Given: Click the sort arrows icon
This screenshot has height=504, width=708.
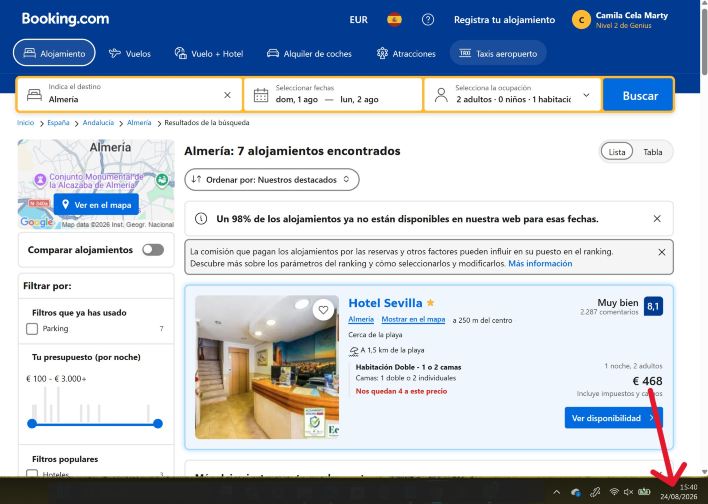Looking at the screenshot, I should click(x=196, y=179).
